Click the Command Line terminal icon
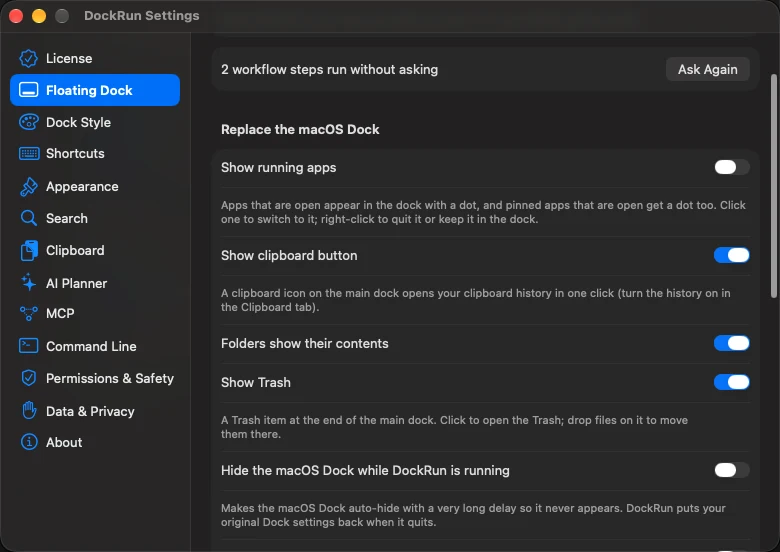Screen dimensions: 780x552 point(28,346)
